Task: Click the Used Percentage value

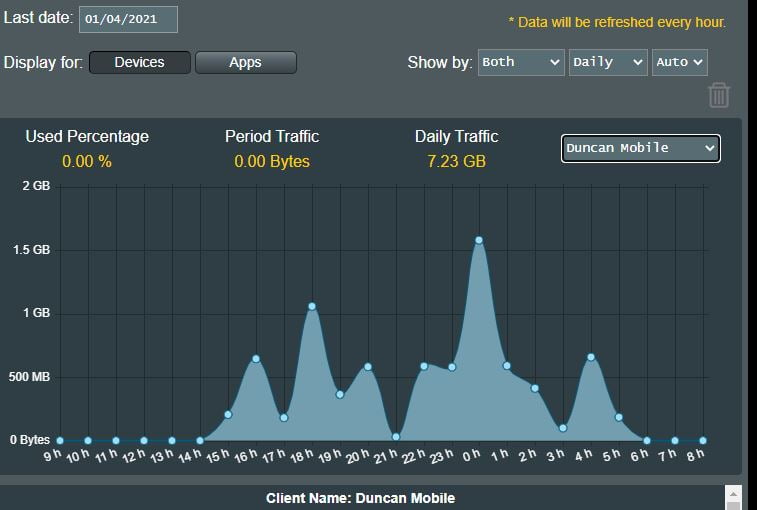Action: (x=86, y=161)
